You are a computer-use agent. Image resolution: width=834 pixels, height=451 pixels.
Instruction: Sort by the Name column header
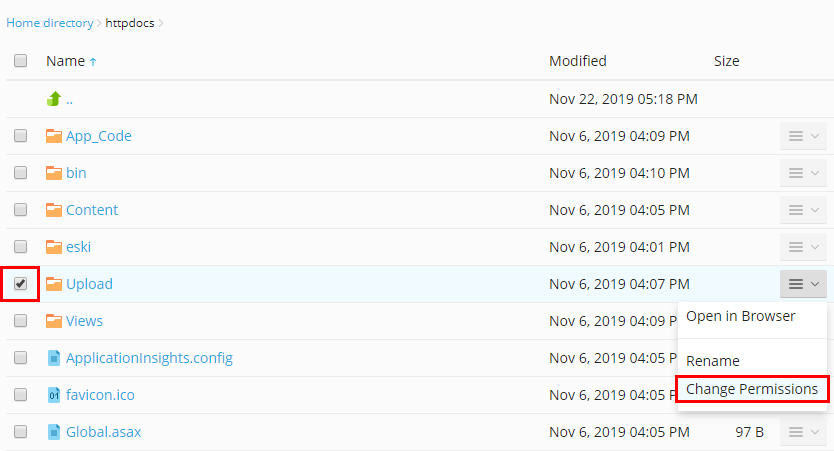pos(65,61)
